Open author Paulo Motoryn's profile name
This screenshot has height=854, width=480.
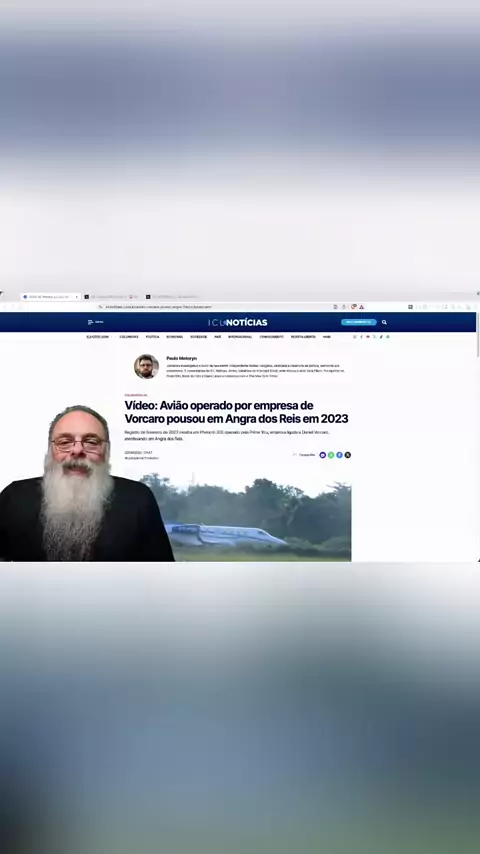pyautogui.click(x=182, y=358)
